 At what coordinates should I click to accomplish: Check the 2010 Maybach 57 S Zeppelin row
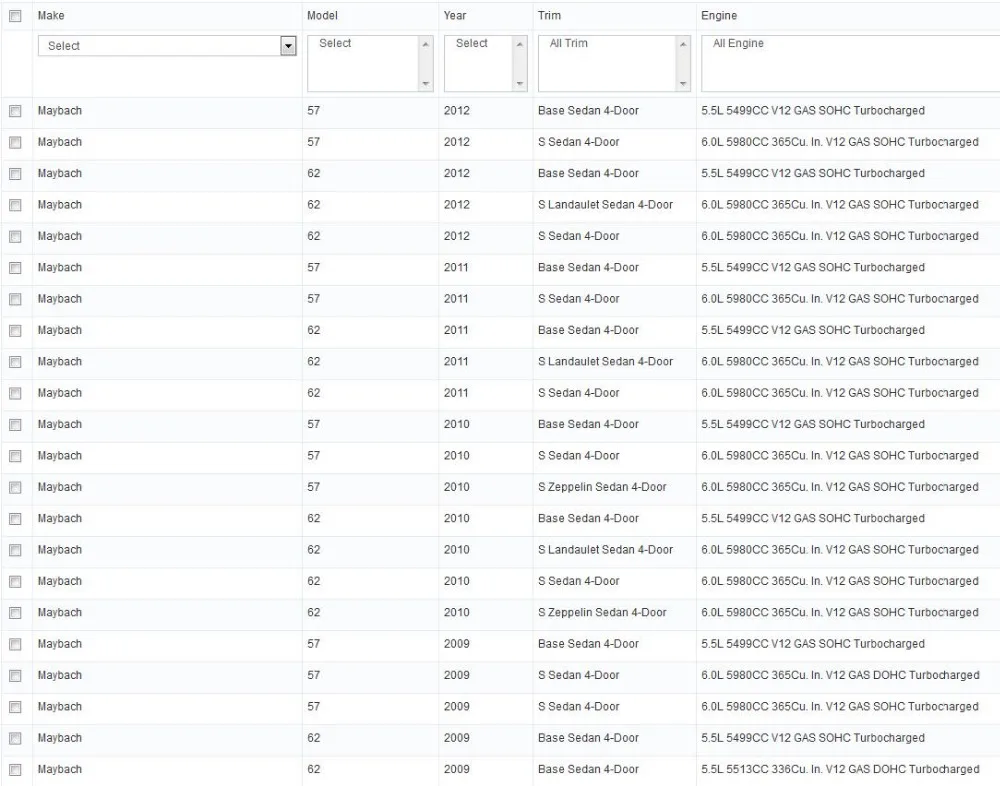coord(15,487)
